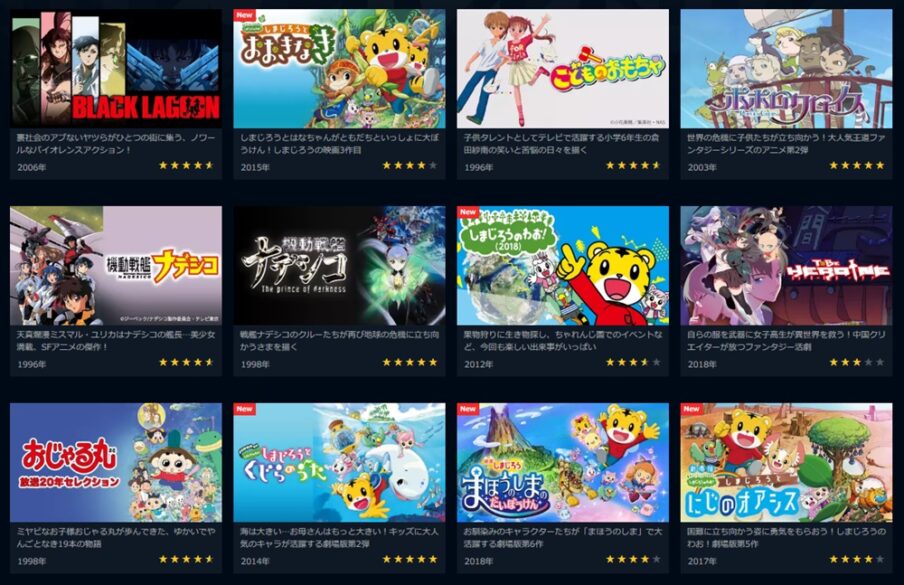Screen dimensions: 904x585
Task: Select the dark red 2018 fantasy anime thumbnail
Action: click(786, 266)
